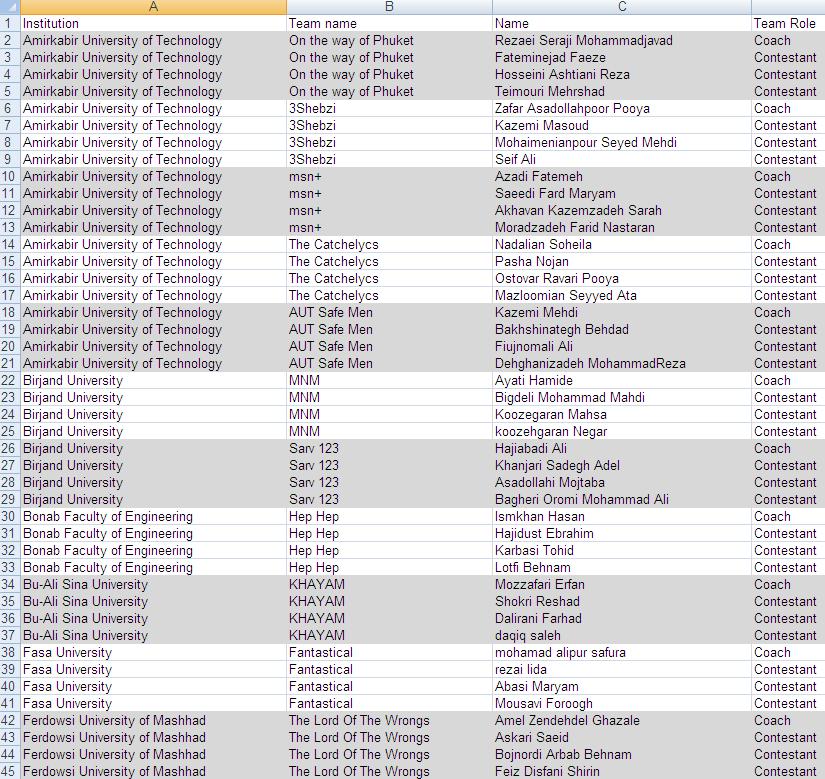Screen dimensions: 825x779
Task: Select cell 'Dehghanizadeh MohammadReza'
Action: click(x=622, y=363)
